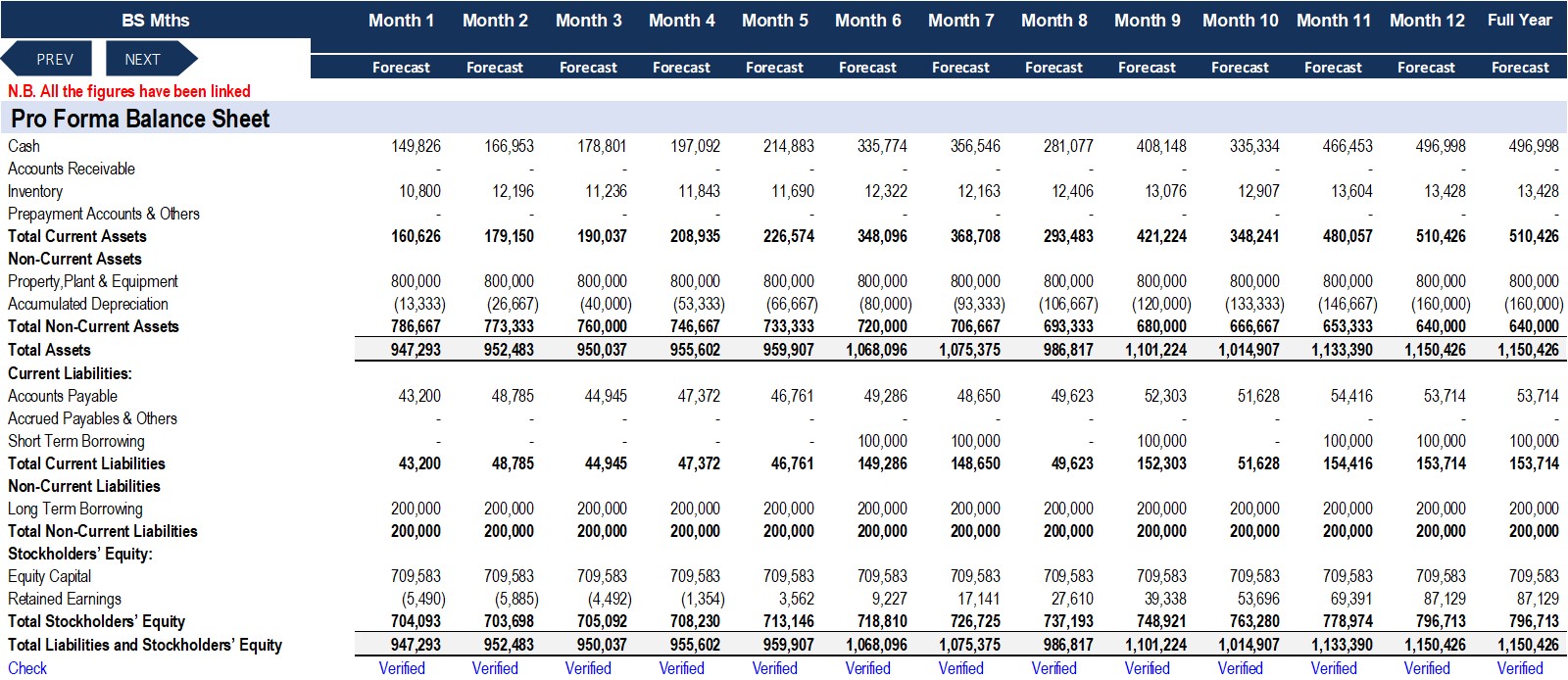This screenshot has height=680, width=1568.
Task: Select Month 1 Cash value 149,826
Action: point(416,146)
